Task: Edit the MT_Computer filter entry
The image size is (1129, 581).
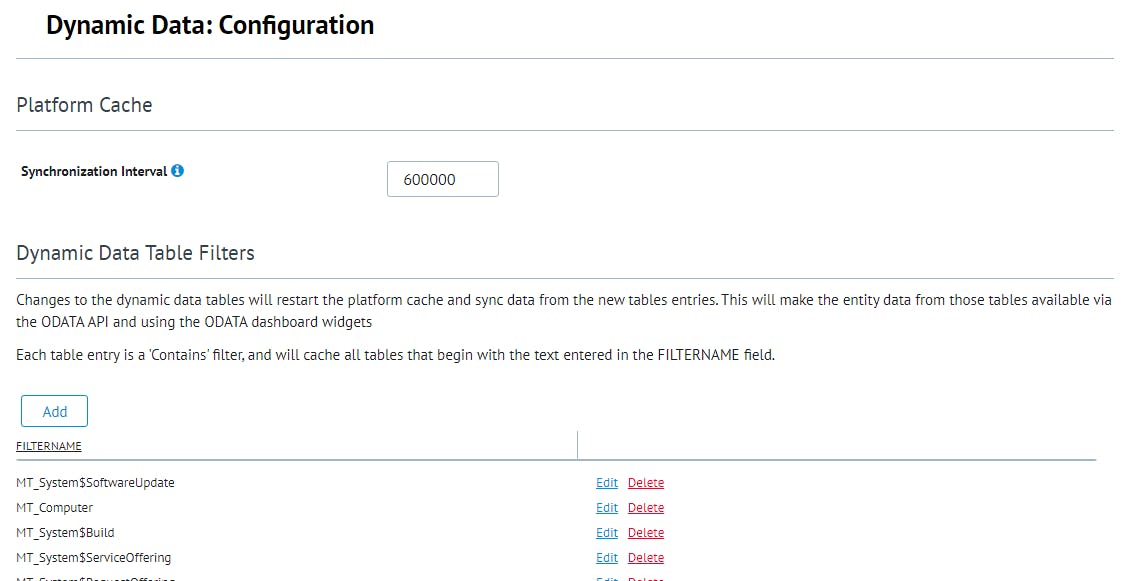Action: click(x=607, y=508)
